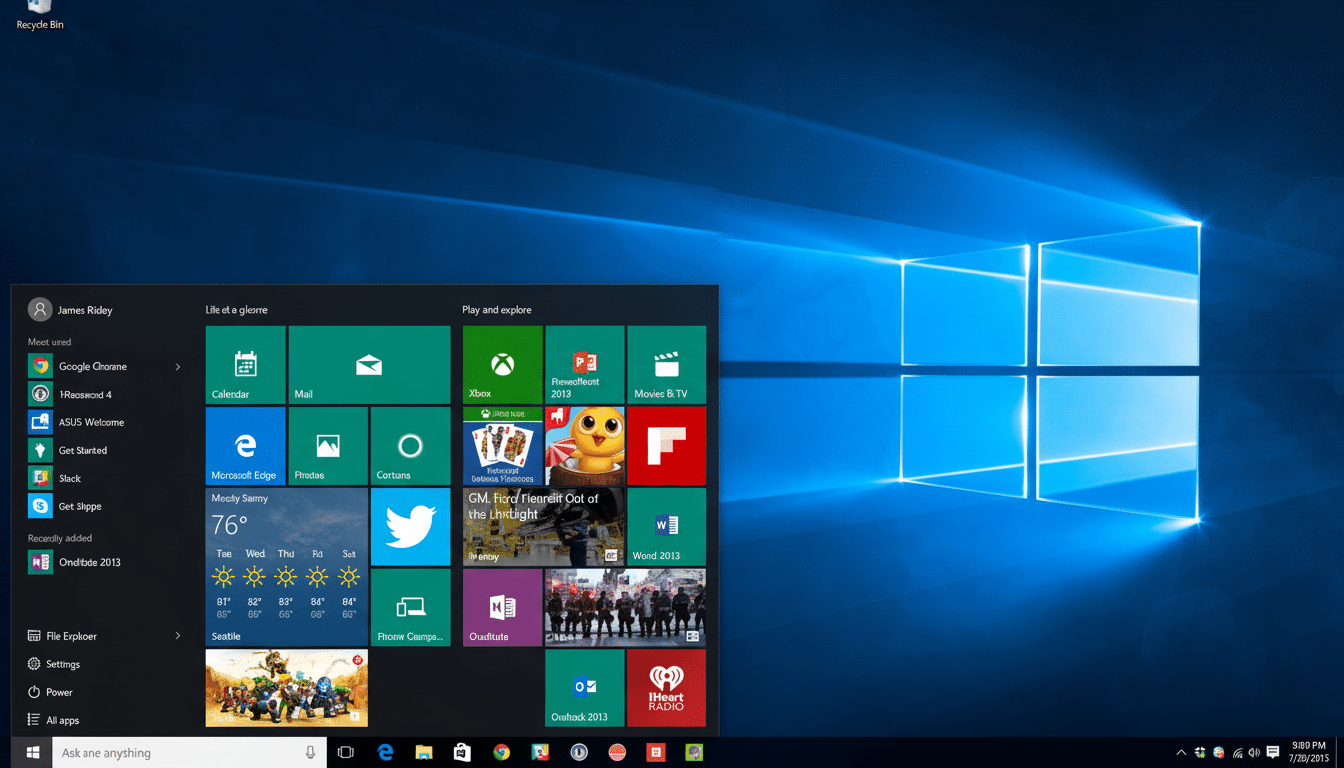Open the Photos tile

[328, 445]
